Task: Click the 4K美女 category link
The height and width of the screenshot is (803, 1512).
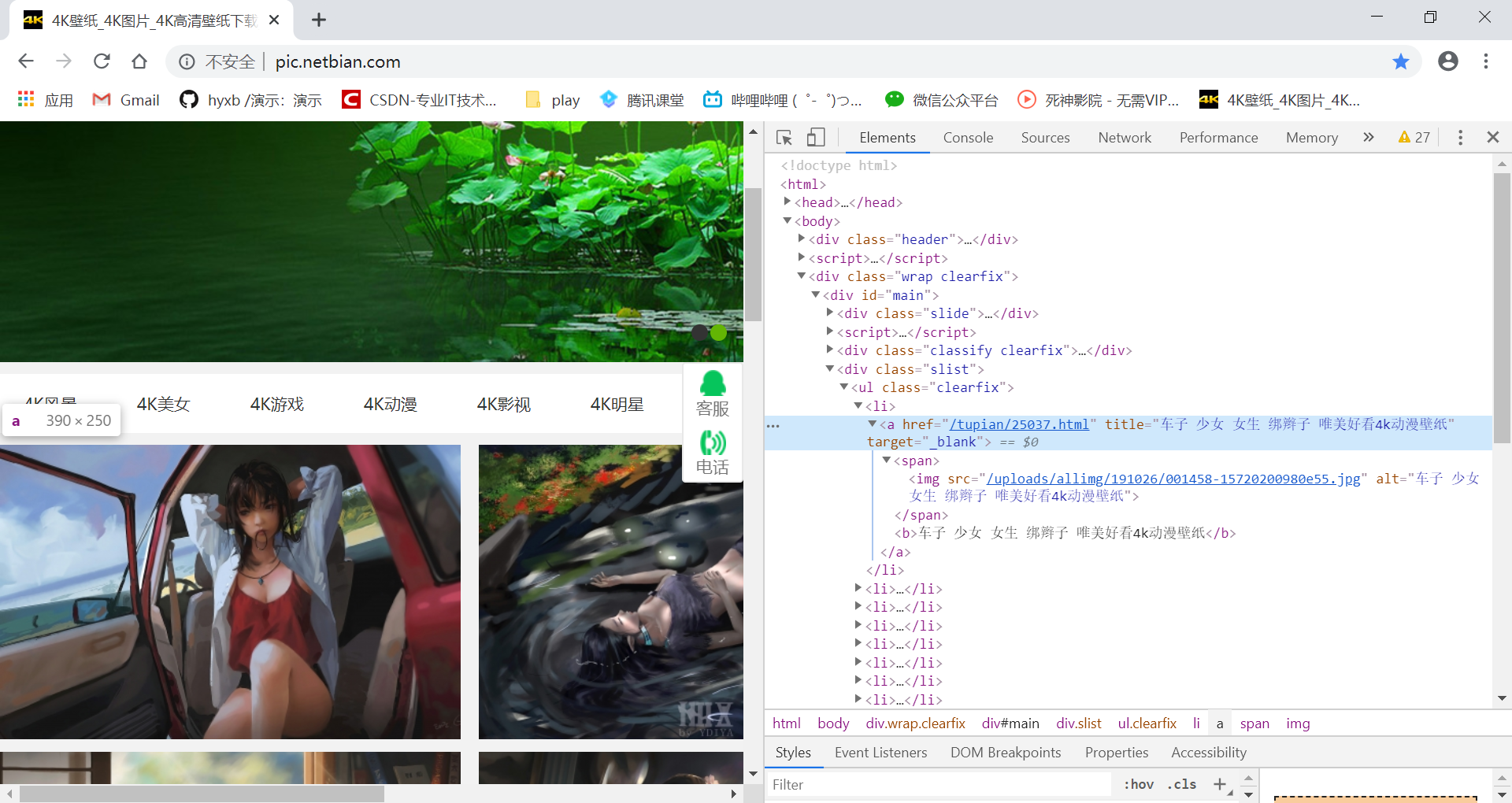Action: click(x=164, y=404)
